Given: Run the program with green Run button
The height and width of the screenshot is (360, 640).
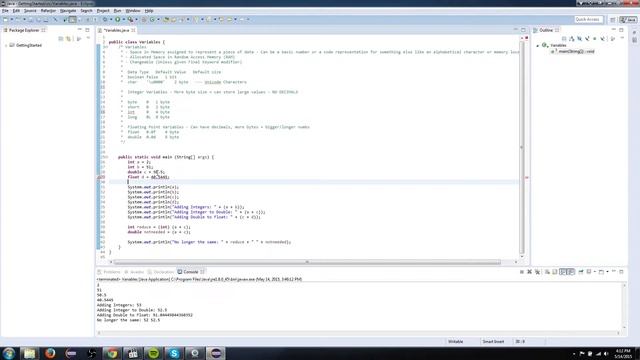Looking at the screenshot, I should coord(118,20).
